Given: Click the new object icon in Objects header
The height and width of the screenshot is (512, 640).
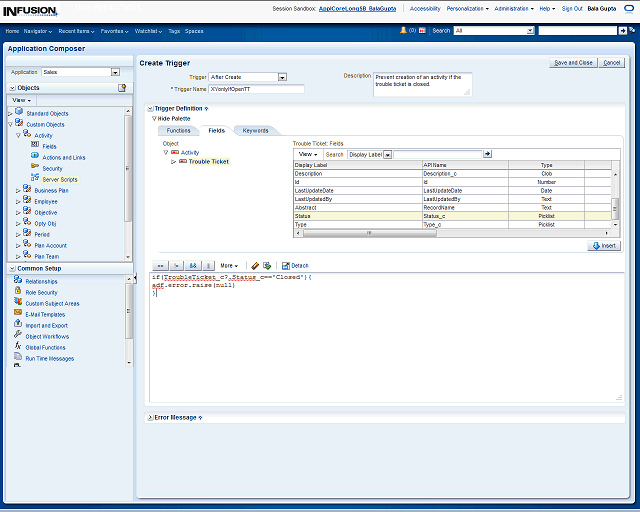Looking at the screenshot, I should tap(122, 88).
